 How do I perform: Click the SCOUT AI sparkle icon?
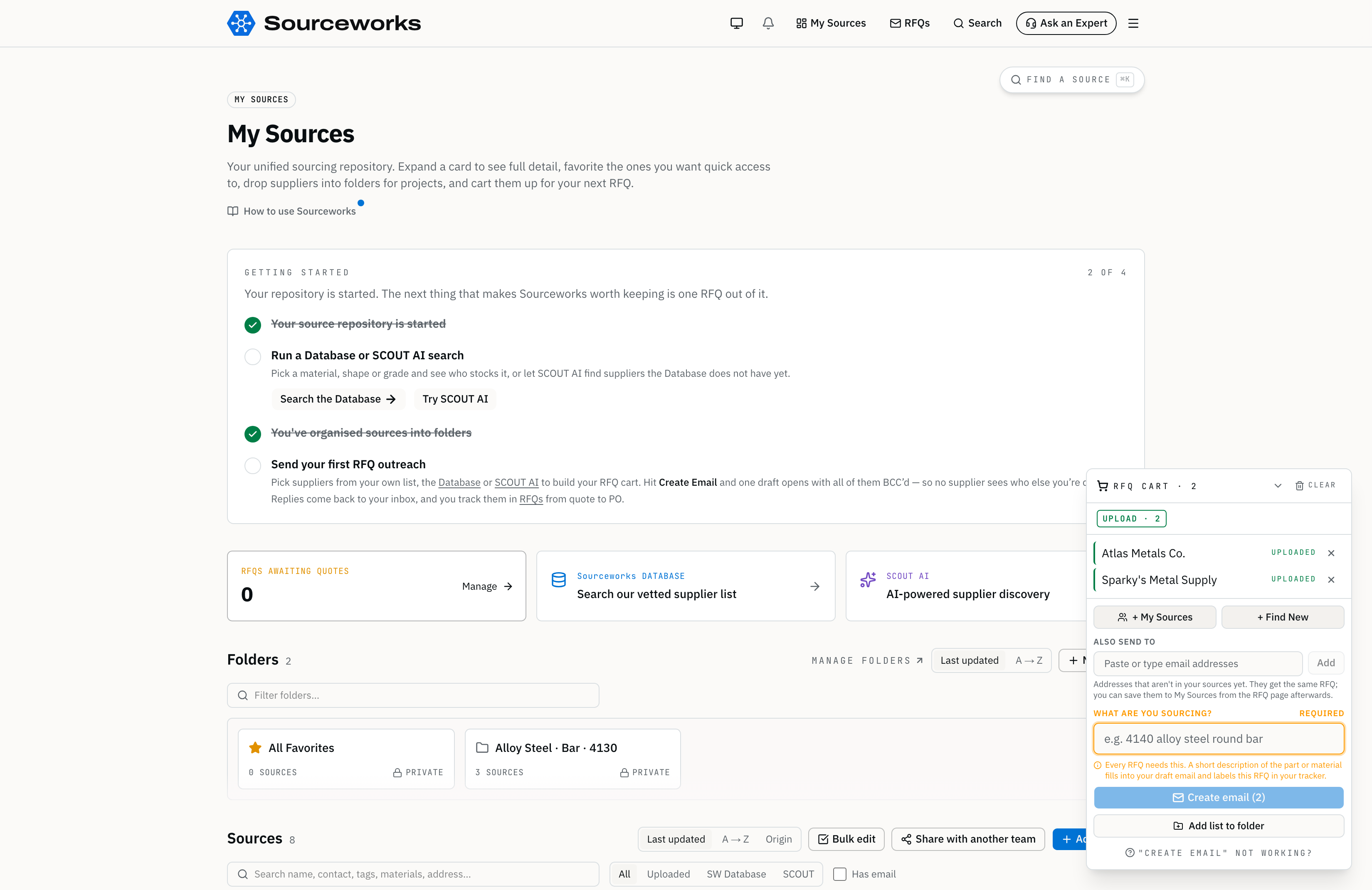click(x=868, y=580)
